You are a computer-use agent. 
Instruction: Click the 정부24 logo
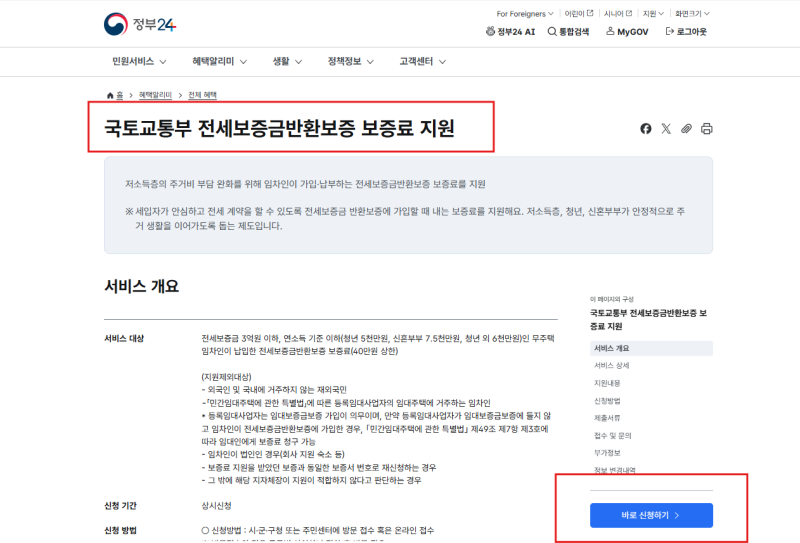pos(140,24)
